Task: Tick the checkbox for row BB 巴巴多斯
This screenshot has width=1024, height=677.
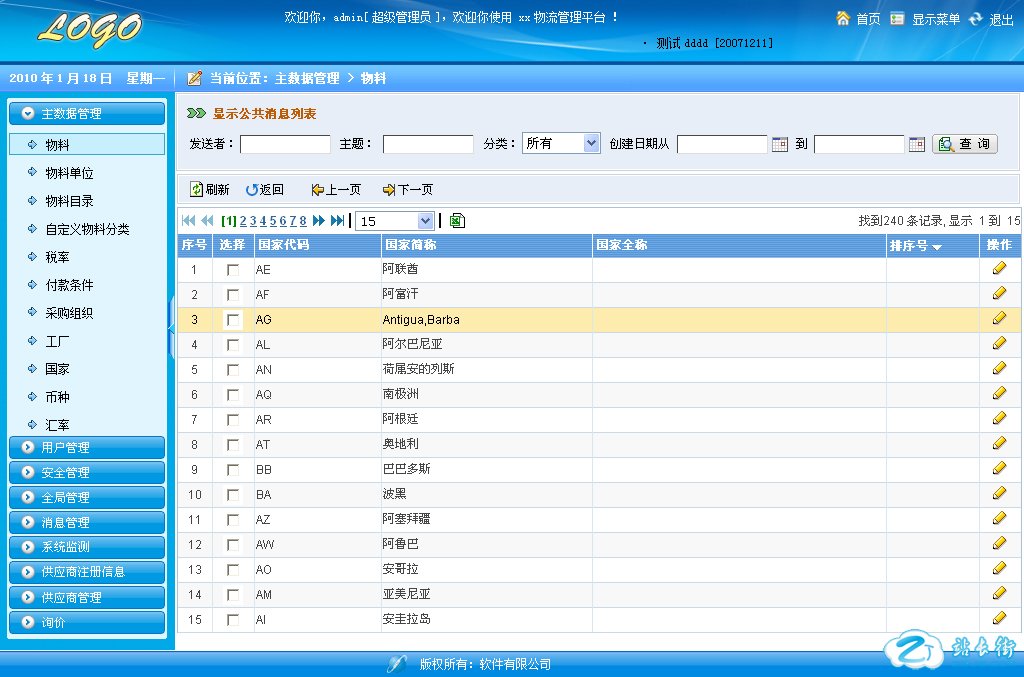Action: (x=233, y=469)
